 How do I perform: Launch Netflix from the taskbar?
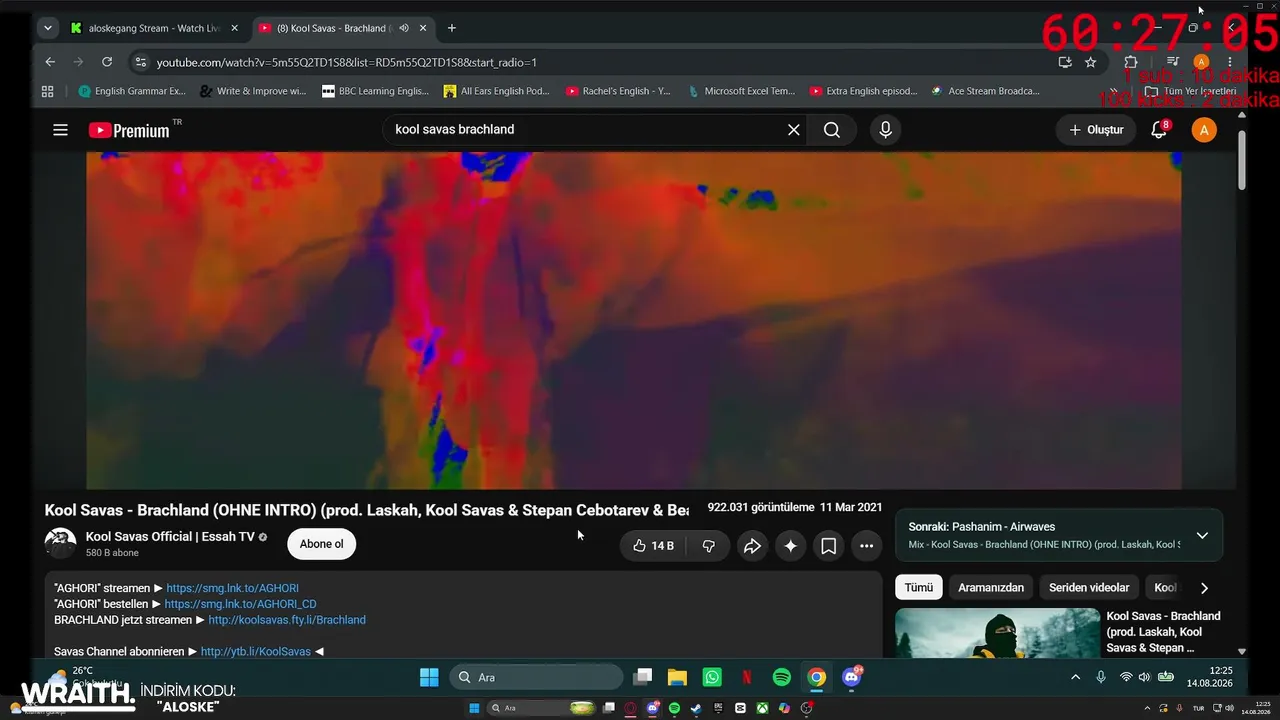coord(747,677)
